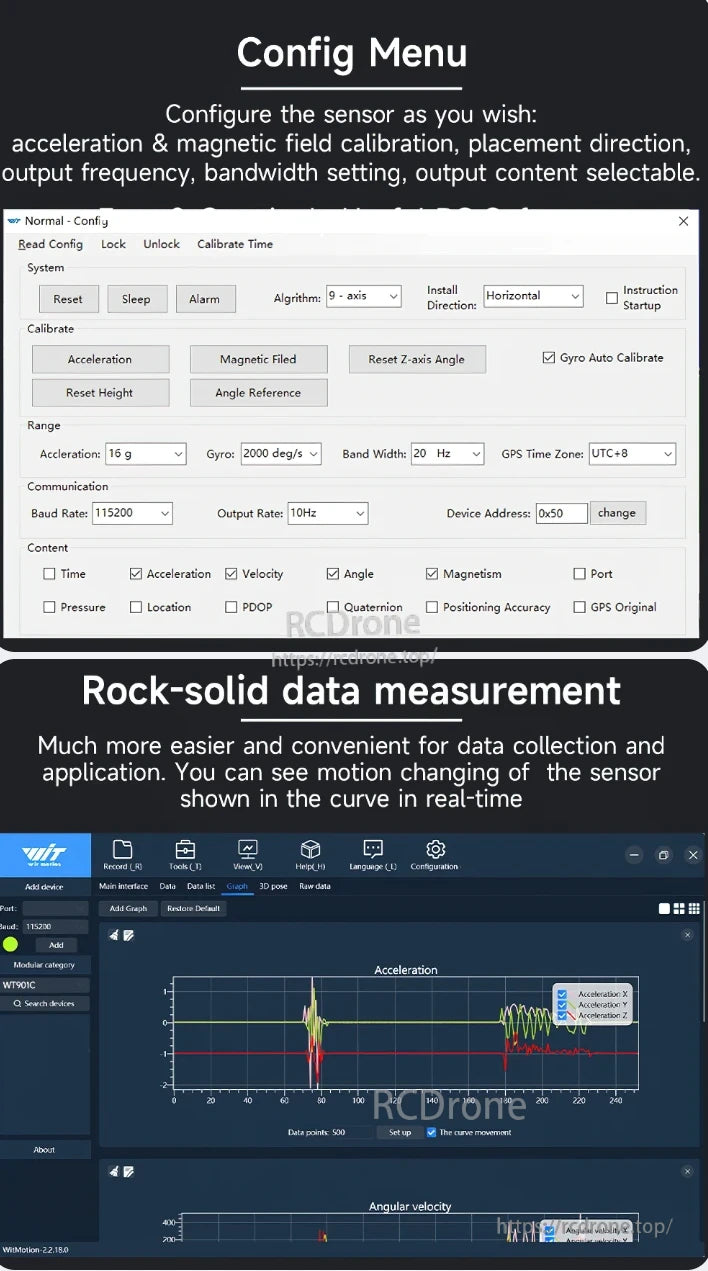The height and width of the screenshot is (1271, 708).
Task: Enable the Instruction Startup checkbox
Action: point(612,298)
